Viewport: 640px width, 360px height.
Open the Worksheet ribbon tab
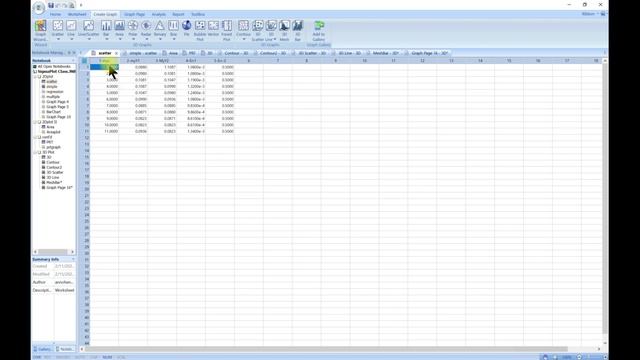[x=77, y=14]
